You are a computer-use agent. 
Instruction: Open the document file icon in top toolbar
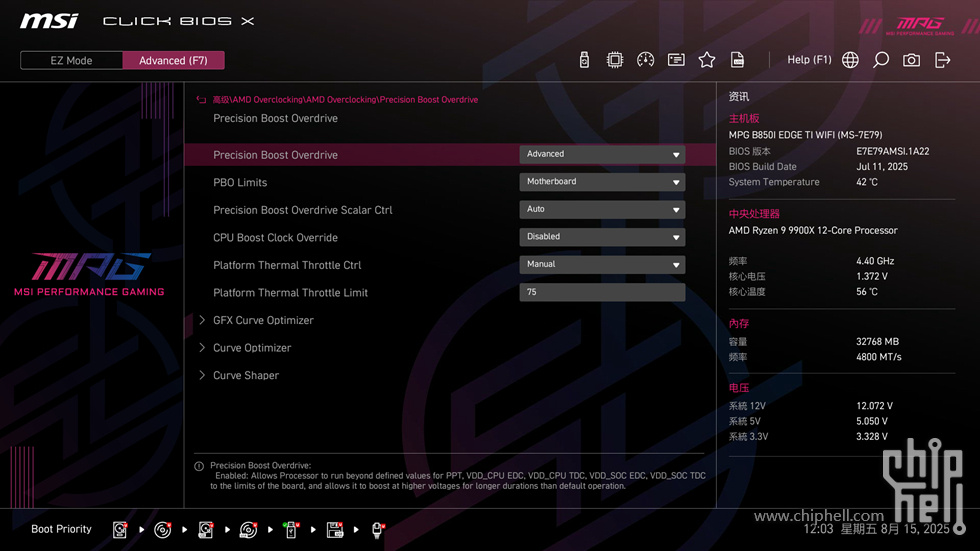coord(737,60)
